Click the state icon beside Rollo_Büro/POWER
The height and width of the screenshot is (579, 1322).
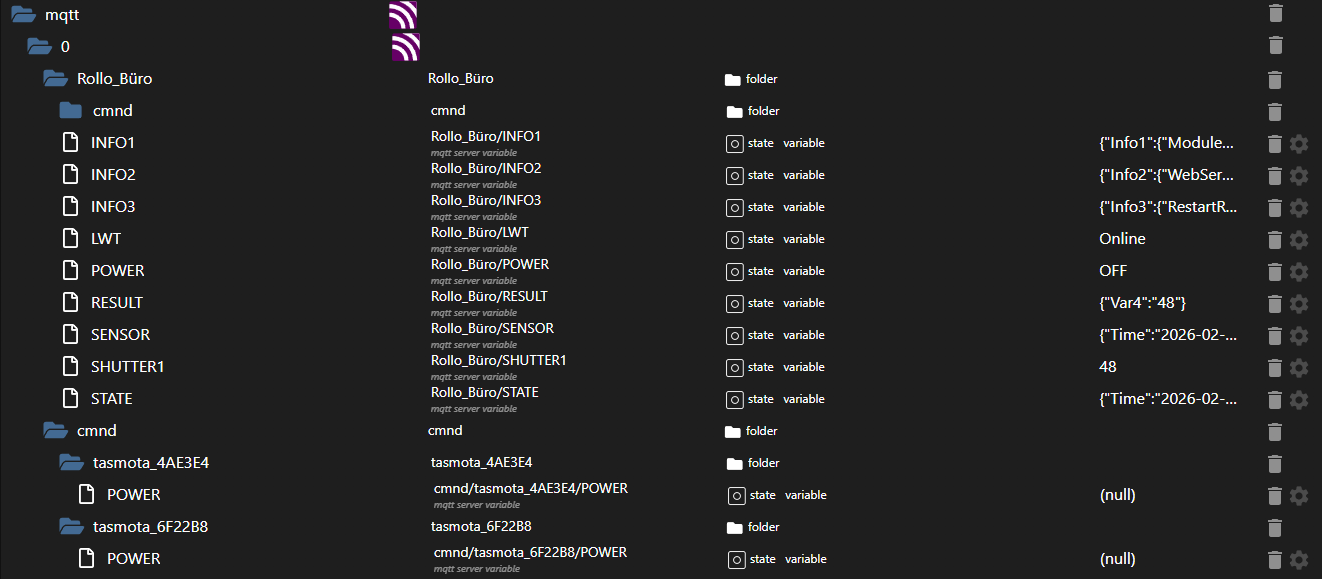pos(736,271)
